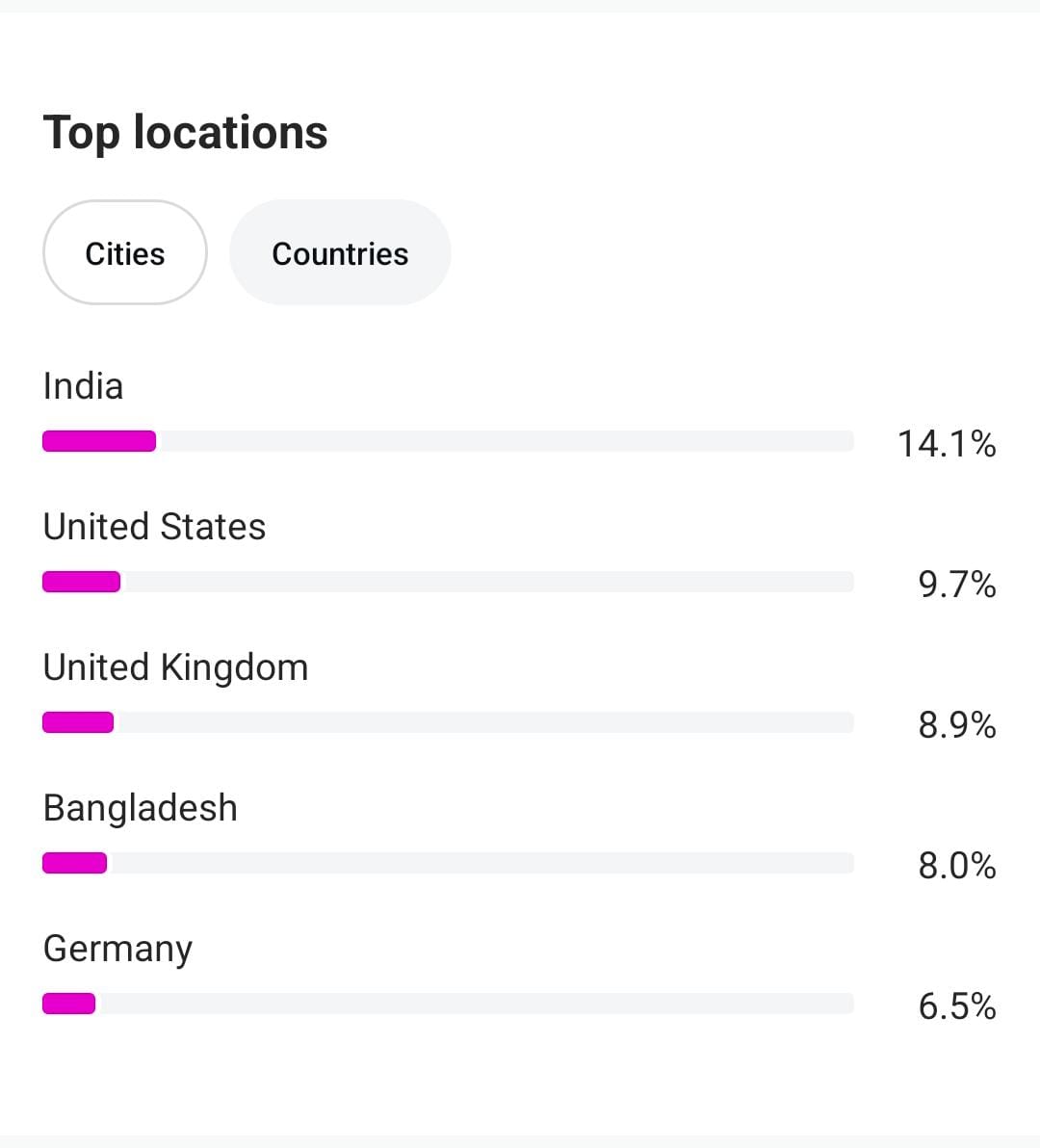The height and width of the screenshot is (1148, 1040).
Task: Tap the United Kingdom pink bar fill
Action: pos(78,722)
